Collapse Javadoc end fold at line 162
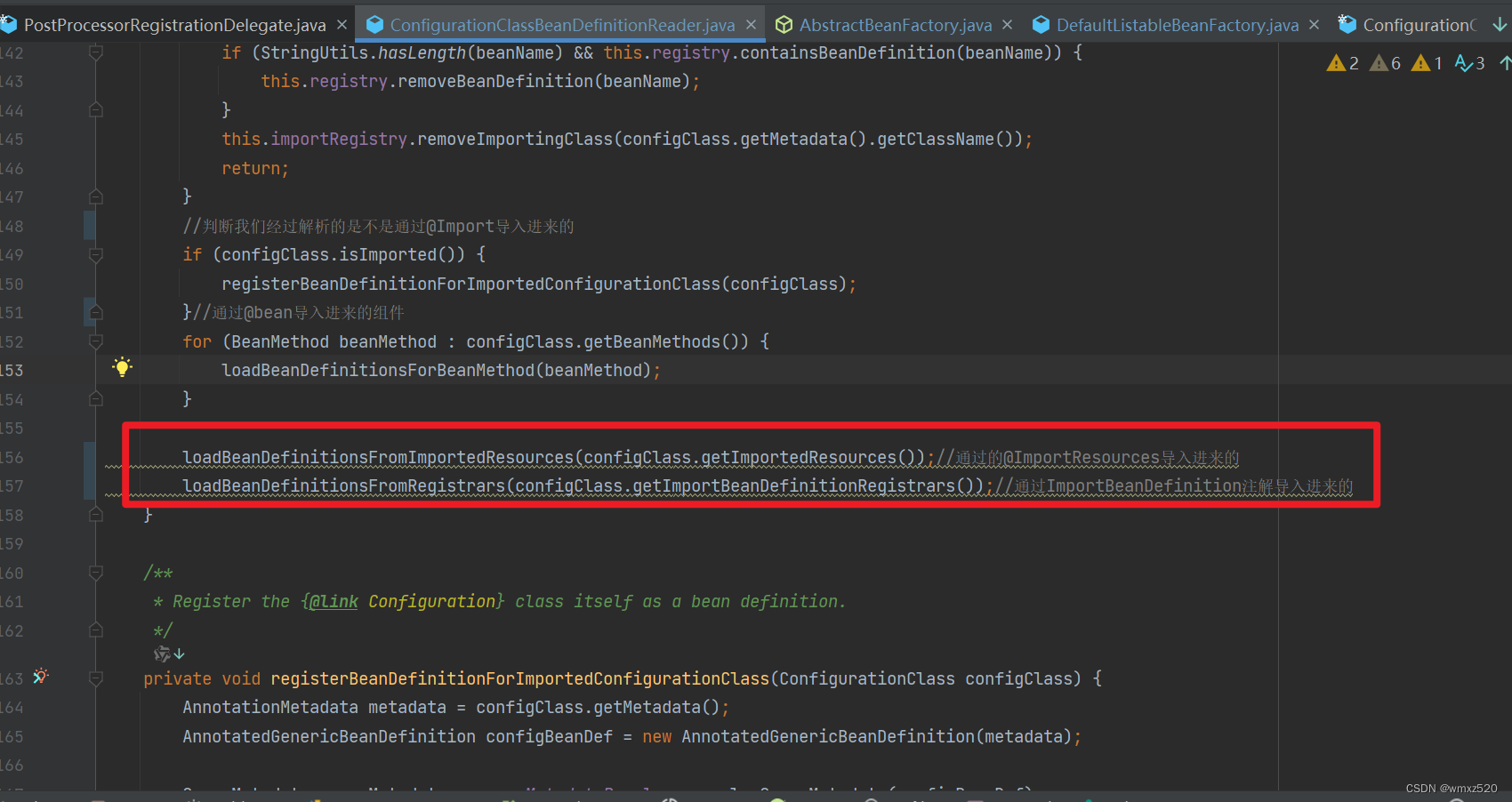1512x802 pixels. point(96,630)
